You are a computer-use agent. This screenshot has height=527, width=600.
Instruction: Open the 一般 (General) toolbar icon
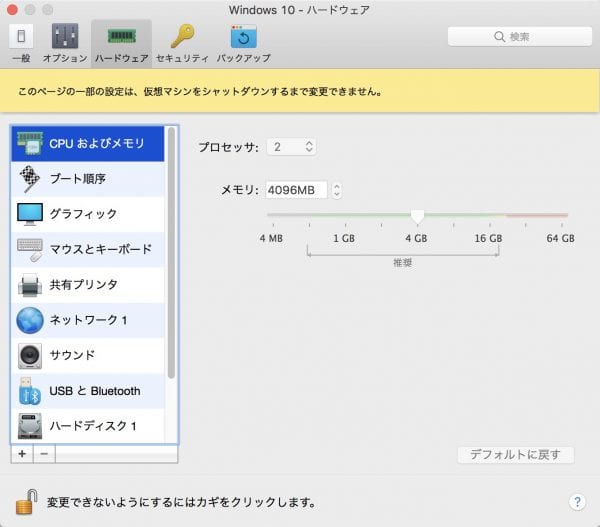[x=21, y=36]
